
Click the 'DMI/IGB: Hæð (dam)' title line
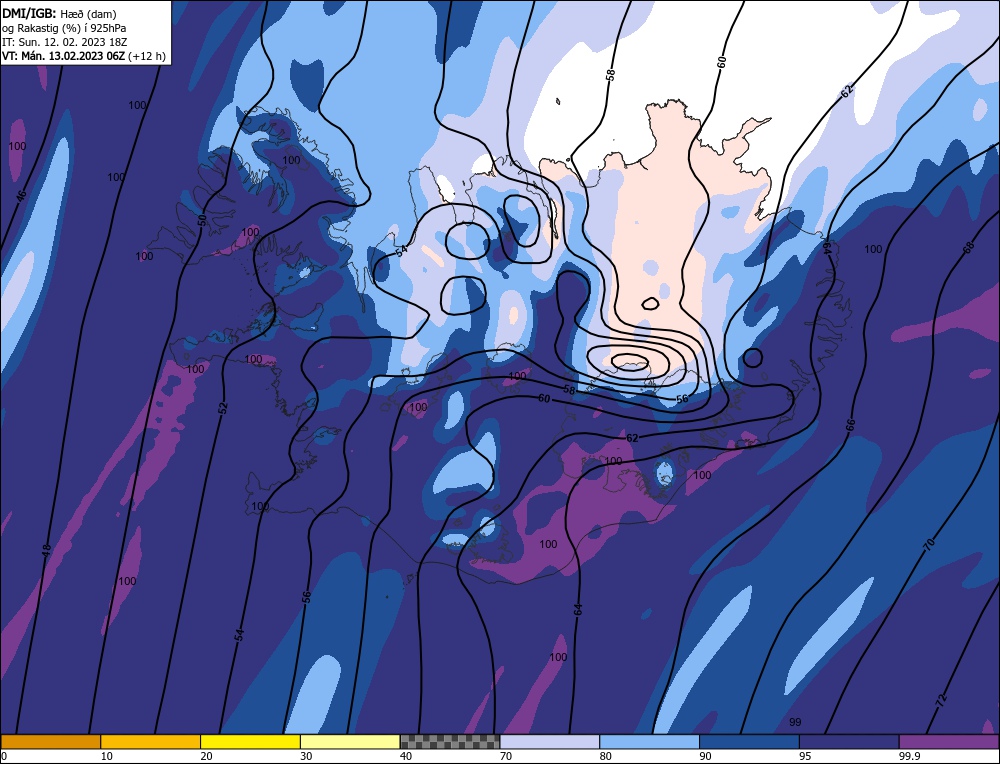59,13
